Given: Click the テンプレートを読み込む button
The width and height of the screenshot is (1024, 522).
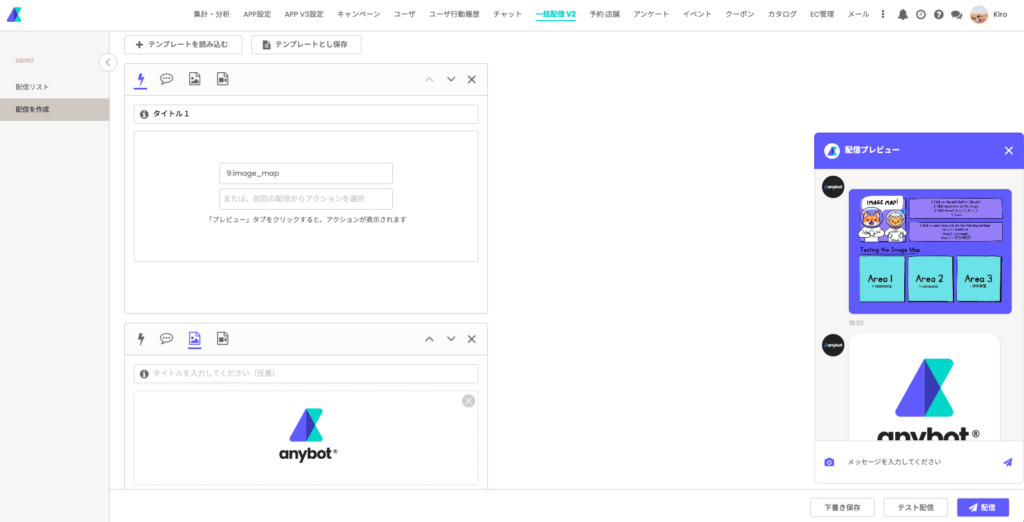Looking at the screenshot, I should [x=183, y=45].
